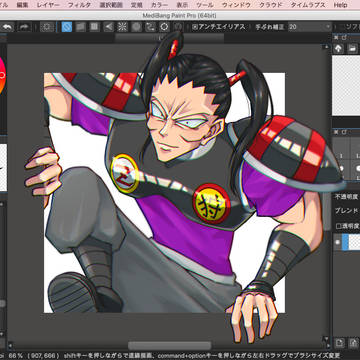Enable the circle snap guide
360x360 pixels.
coord(136,27)
